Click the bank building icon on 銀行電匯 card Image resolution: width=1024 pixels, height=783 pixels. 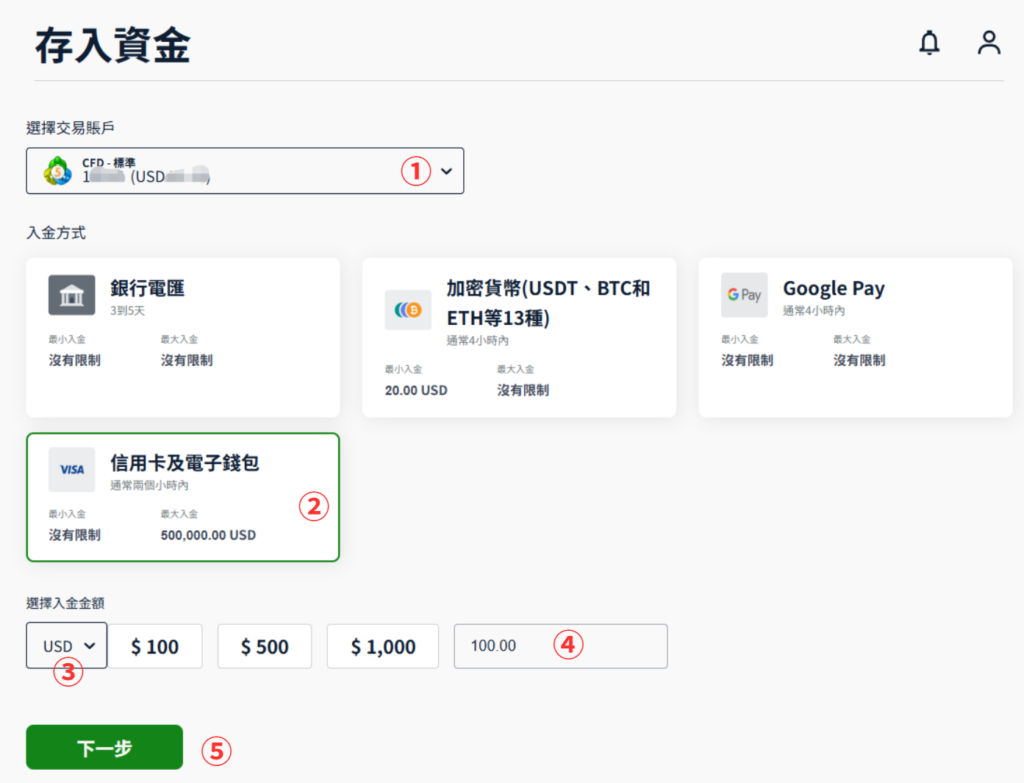(71, 294)
